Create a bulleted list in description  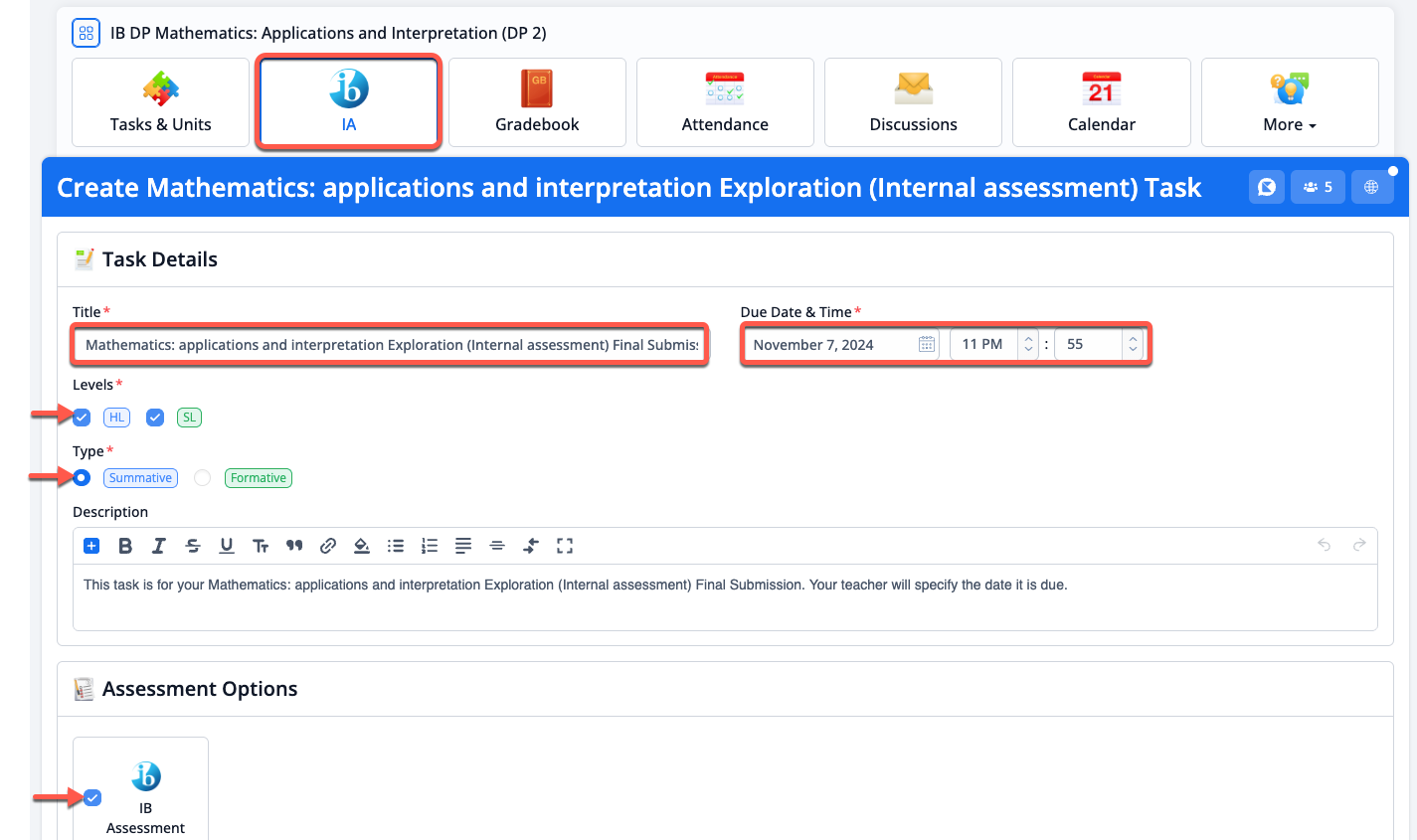pos(396,546)
